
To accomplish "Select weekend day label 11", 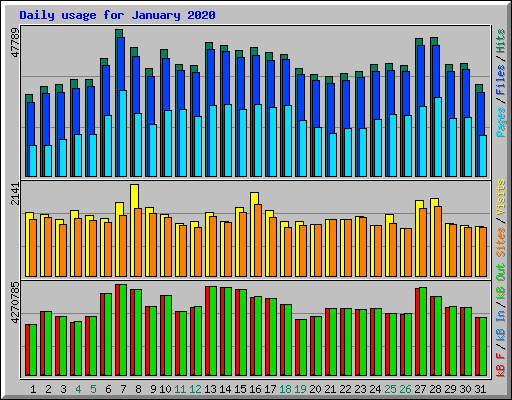I will click(180, 389).
